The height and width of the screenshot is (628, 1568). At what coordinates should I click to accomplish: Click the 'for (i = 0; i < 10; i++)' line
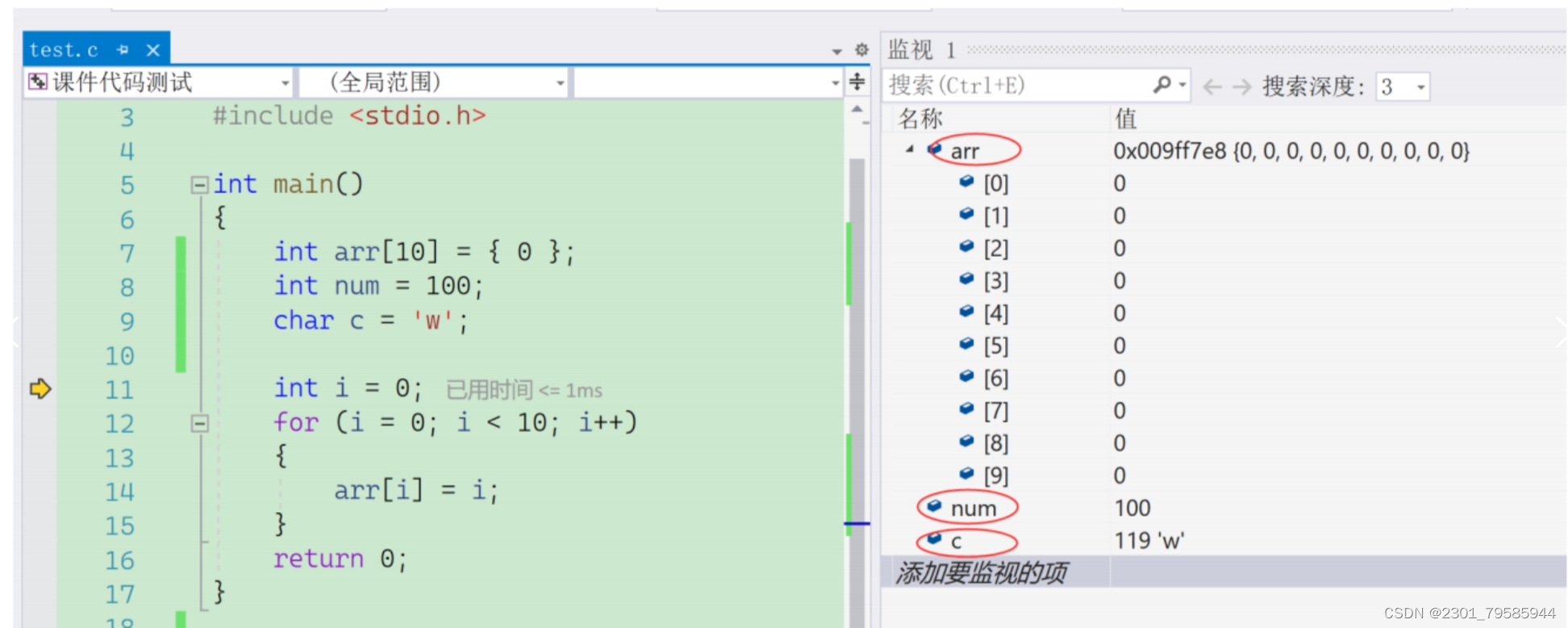(456, 422)
